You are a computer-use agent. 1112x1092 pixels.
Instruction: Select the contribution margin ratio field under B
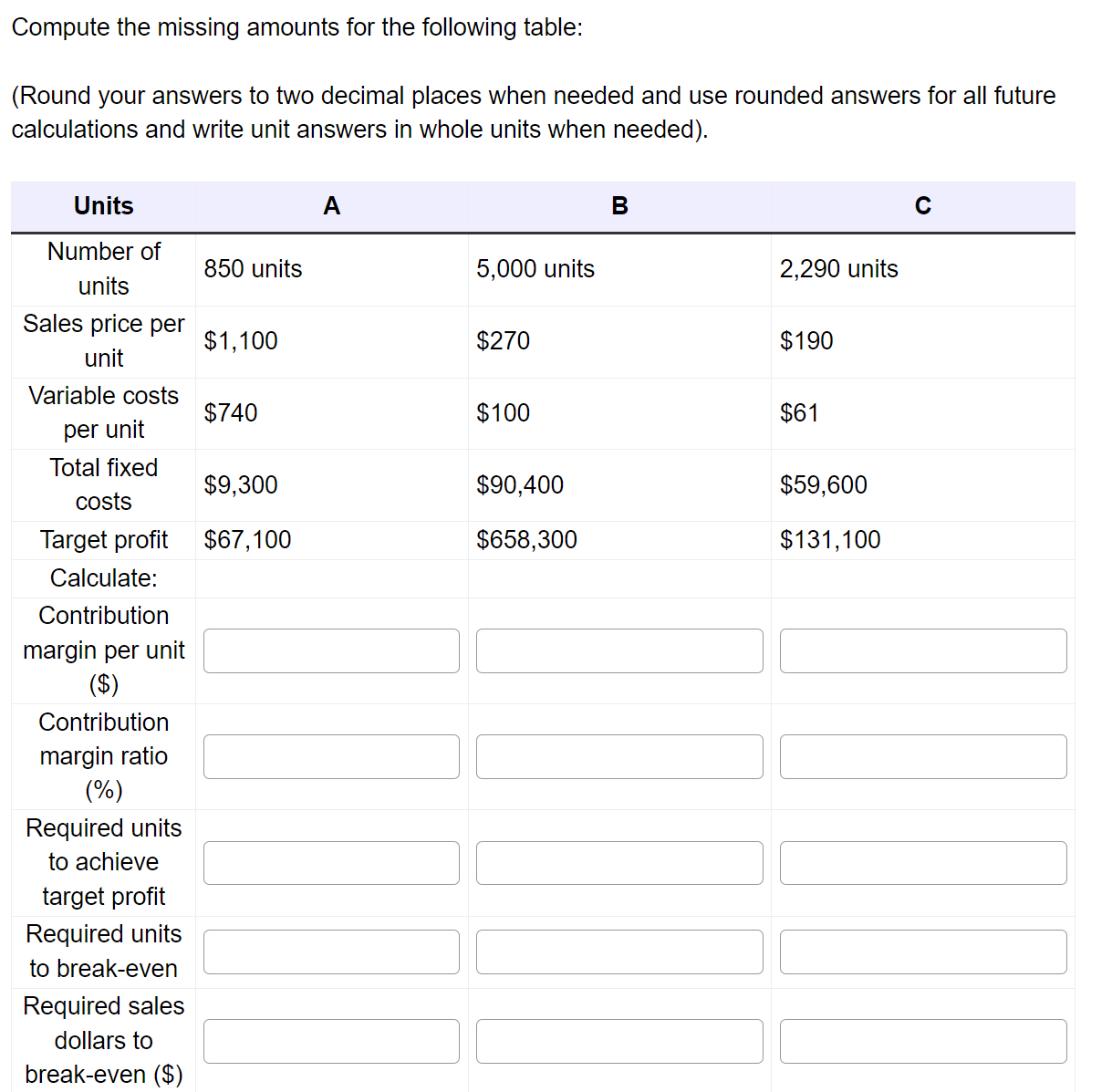618,756
